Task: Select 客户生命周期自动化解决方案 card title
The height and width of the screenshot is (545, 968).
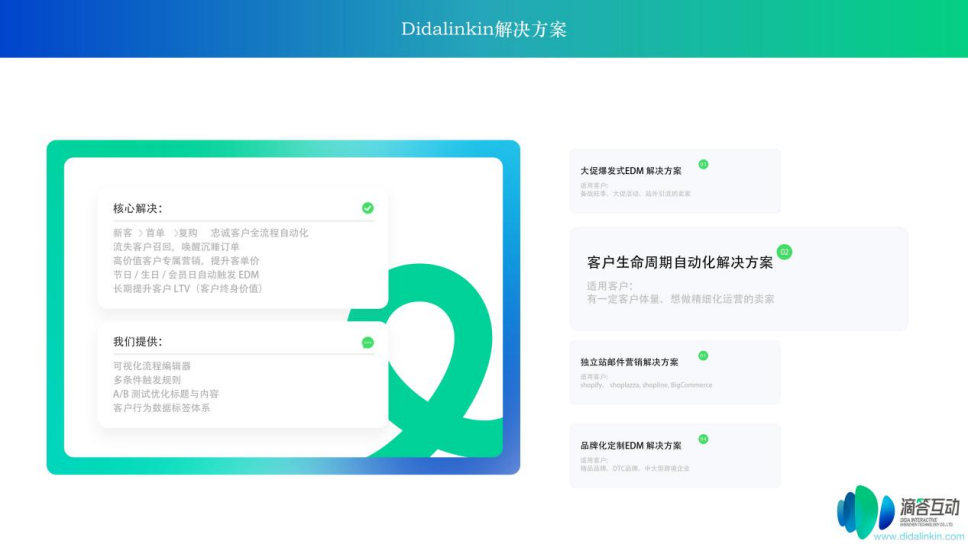Action: point(680,262)
